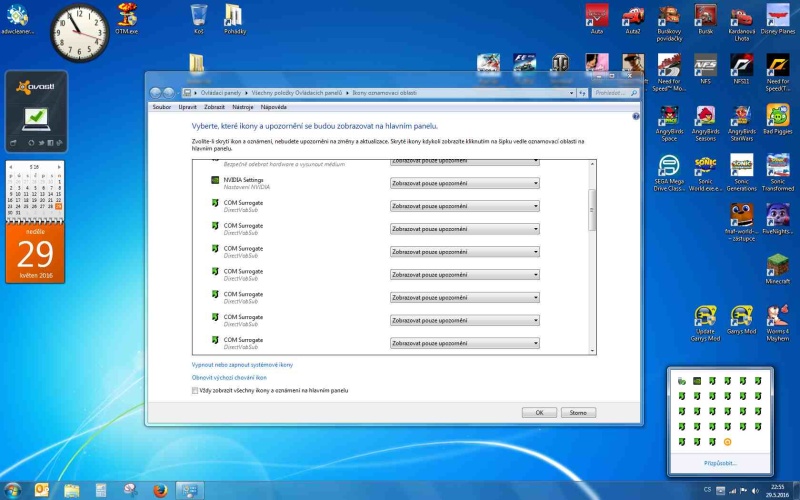
Task: Click the Firefox icon in taskbar
Action: point(158,490)
